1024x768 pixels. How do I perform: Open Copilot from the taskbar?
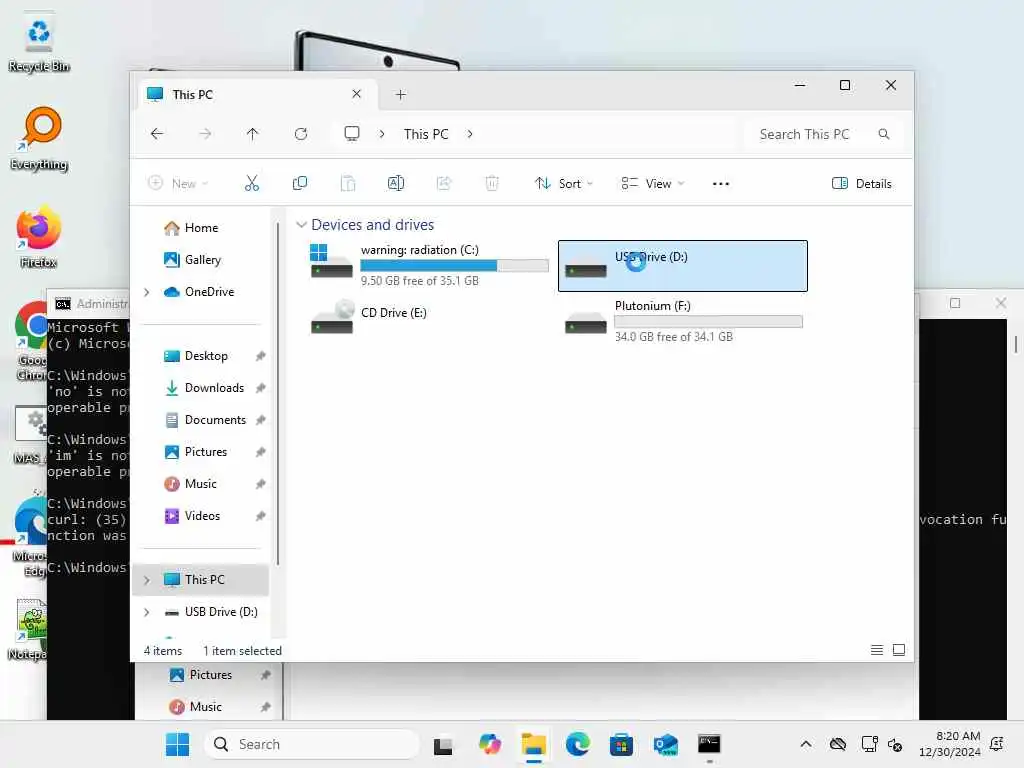(x=489, y=744)
